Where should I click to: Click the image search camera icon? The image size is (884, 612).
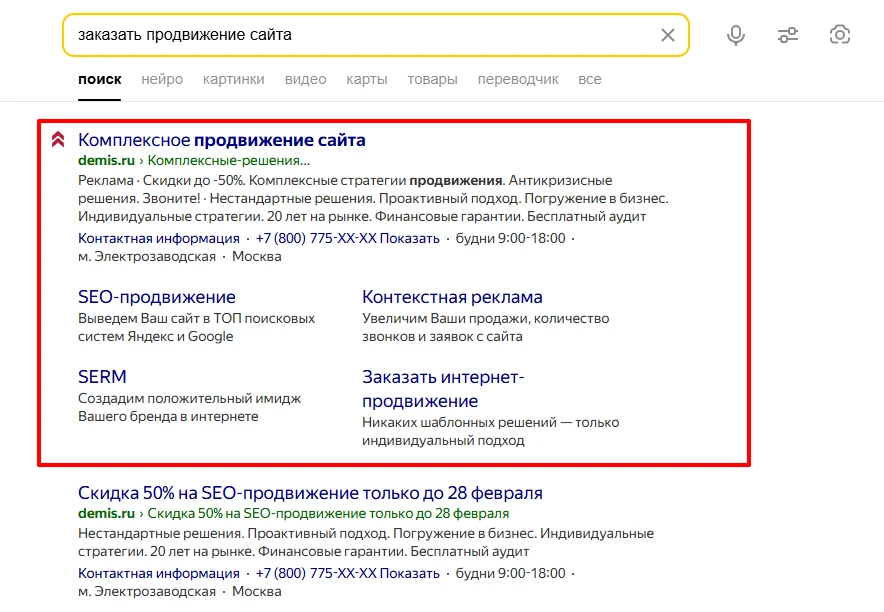pyautogui.click(x=840, y=35)
